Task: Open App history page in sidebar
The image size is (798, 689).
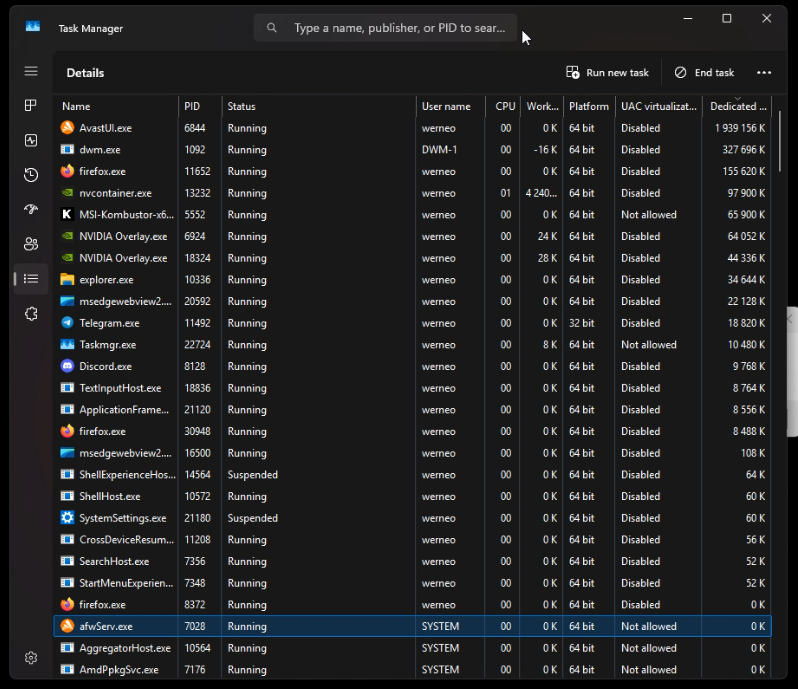Action: [31, 175]
